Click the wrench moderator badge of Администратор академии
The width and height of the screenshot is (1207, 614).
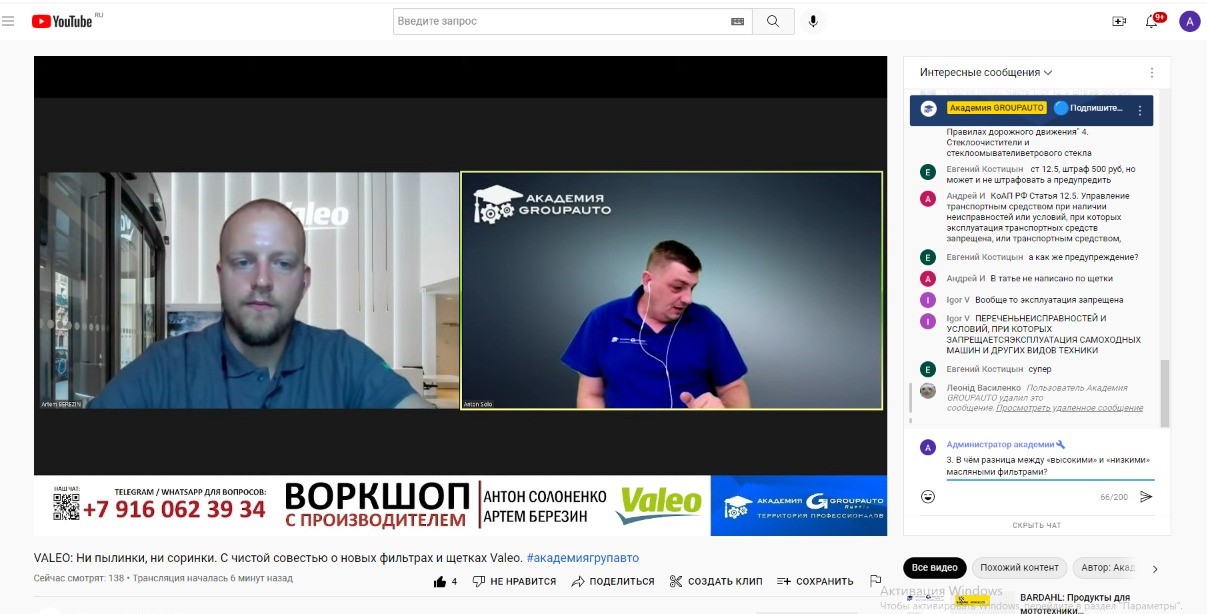(x=1061, y=444)
